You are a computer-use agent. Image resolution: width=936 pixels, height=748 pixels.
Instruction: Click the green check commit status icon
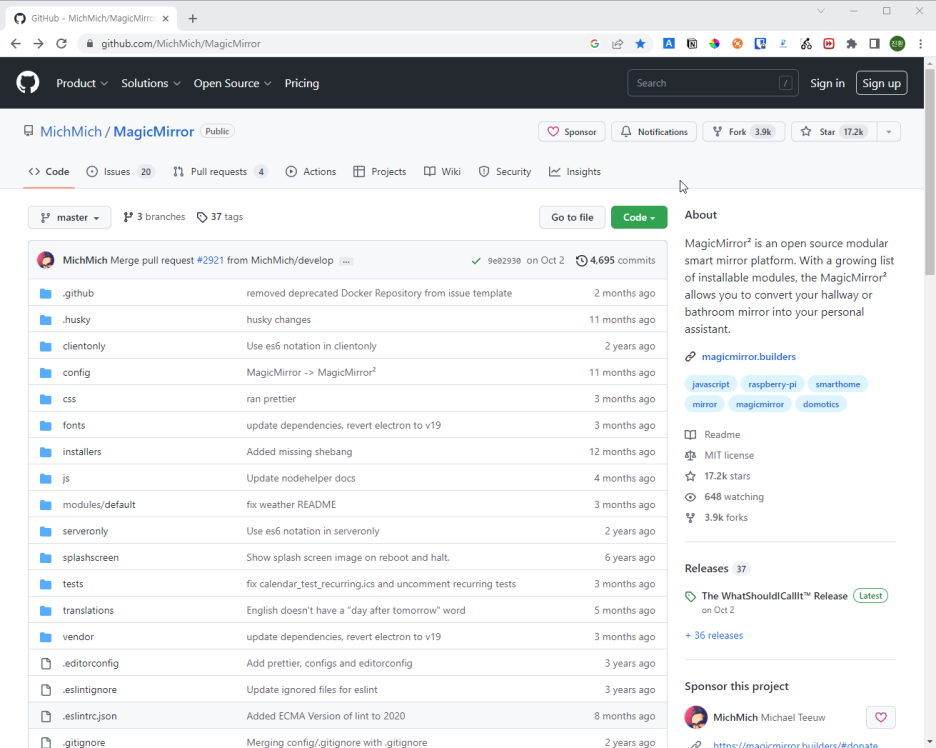click(476, 261)
